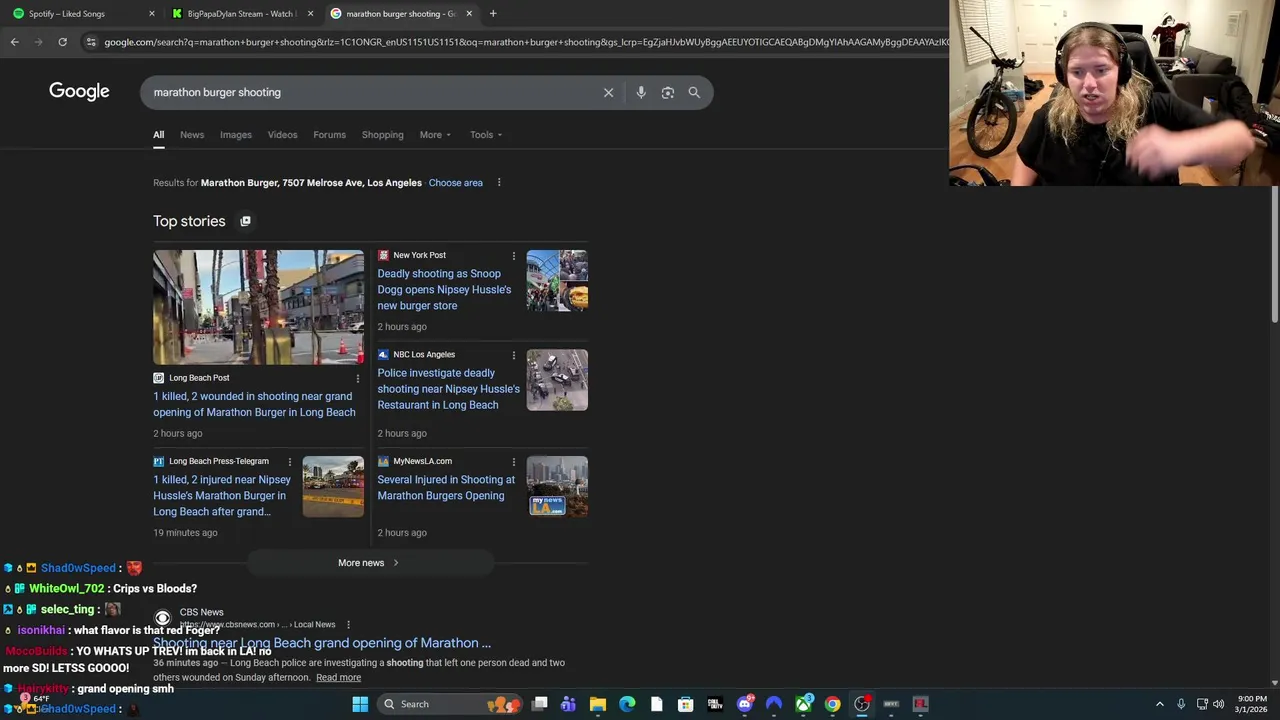
Task: Open options for the New York Post story
Action: click(x=514, y=256)
